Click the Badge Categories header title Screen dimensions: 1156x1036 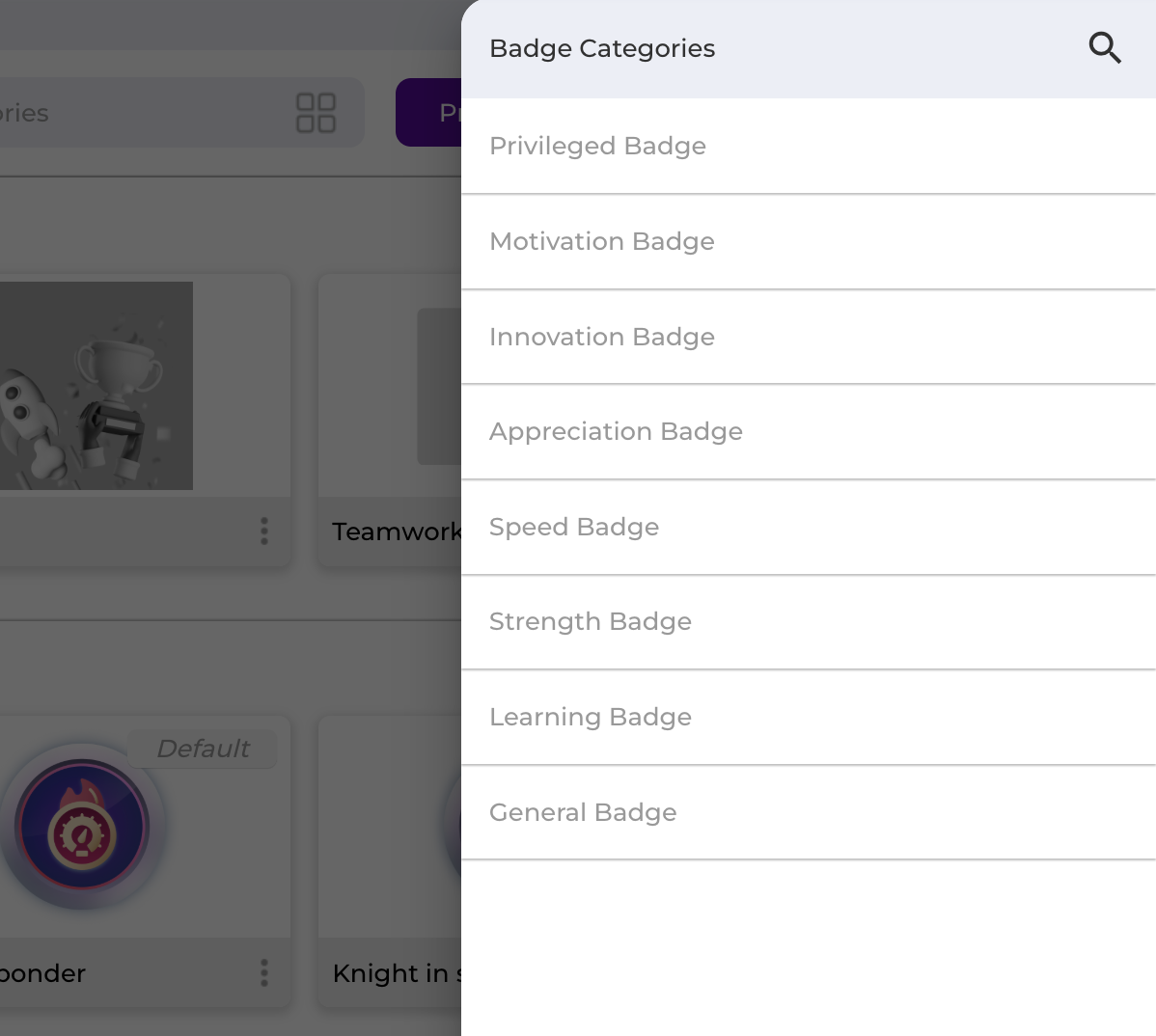(x=601, y=48)
